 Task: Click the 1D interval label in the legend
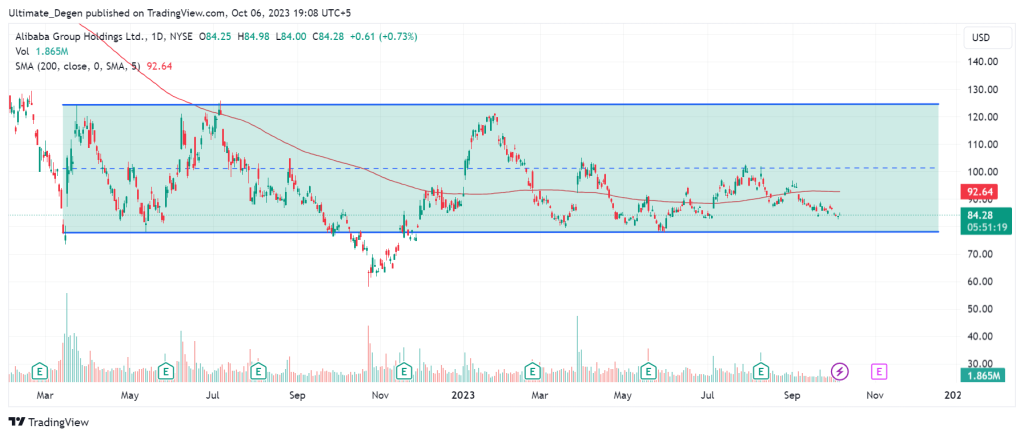point(156,37)
